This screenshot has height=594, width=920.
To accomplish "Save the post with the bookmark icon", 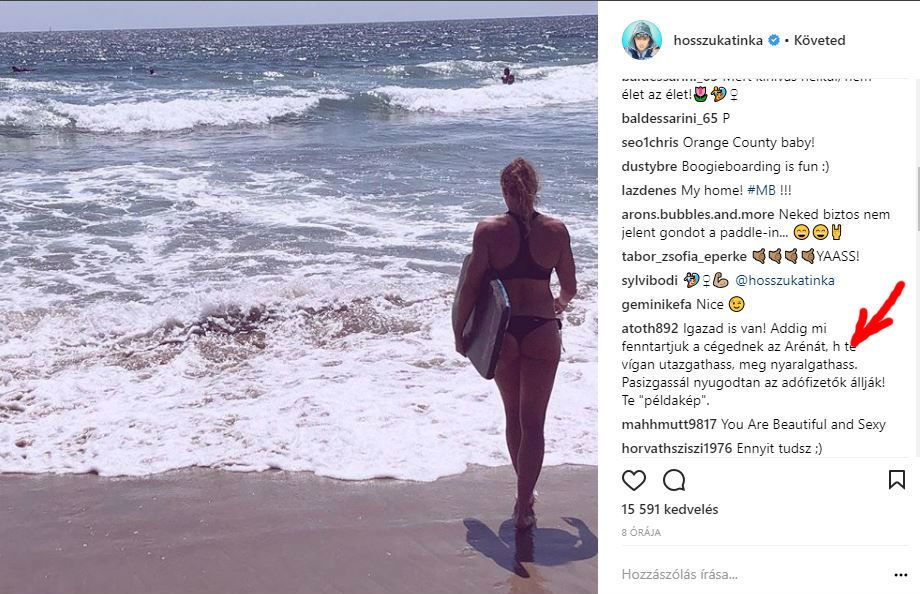I will pos(897,480).
